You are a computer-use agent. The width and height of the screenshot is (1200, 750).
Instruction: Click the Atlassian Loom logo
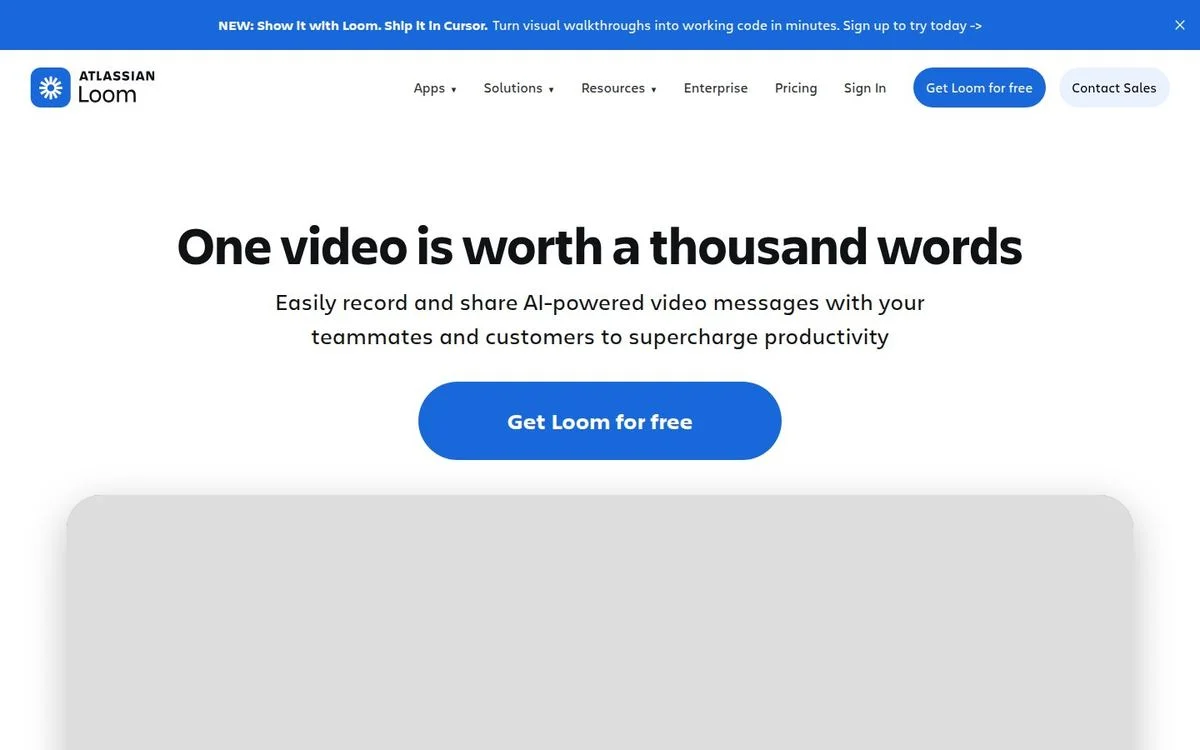[93, 88]
